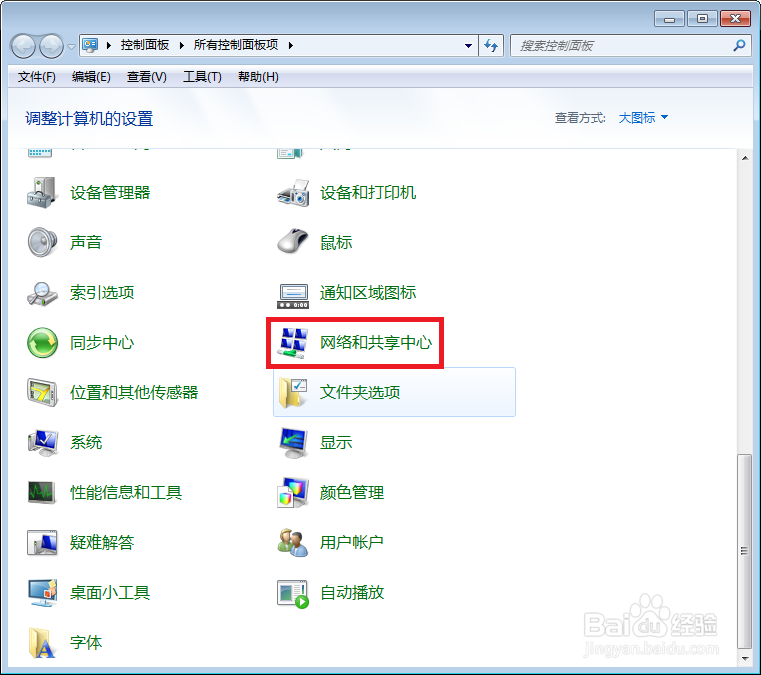Screen dimensions: 761x675
Task: Open the 同步中心 link text
Action: (102, 343)
